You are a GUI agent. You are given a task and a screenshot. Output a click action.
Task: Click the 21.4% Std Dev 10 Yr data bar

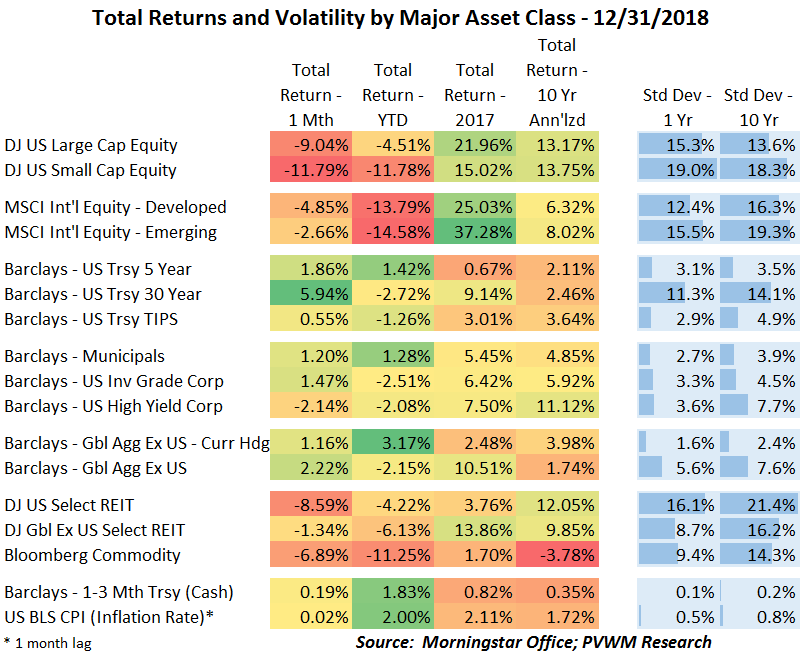(x=759, y=505)
